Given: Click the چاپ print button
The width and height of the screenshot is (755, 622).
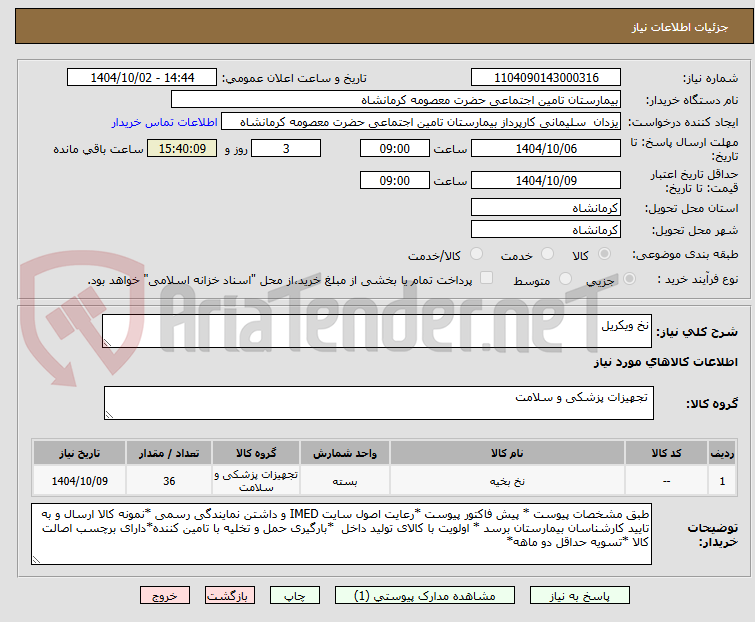Looking at the screenshot, I should tap(295, 596).
